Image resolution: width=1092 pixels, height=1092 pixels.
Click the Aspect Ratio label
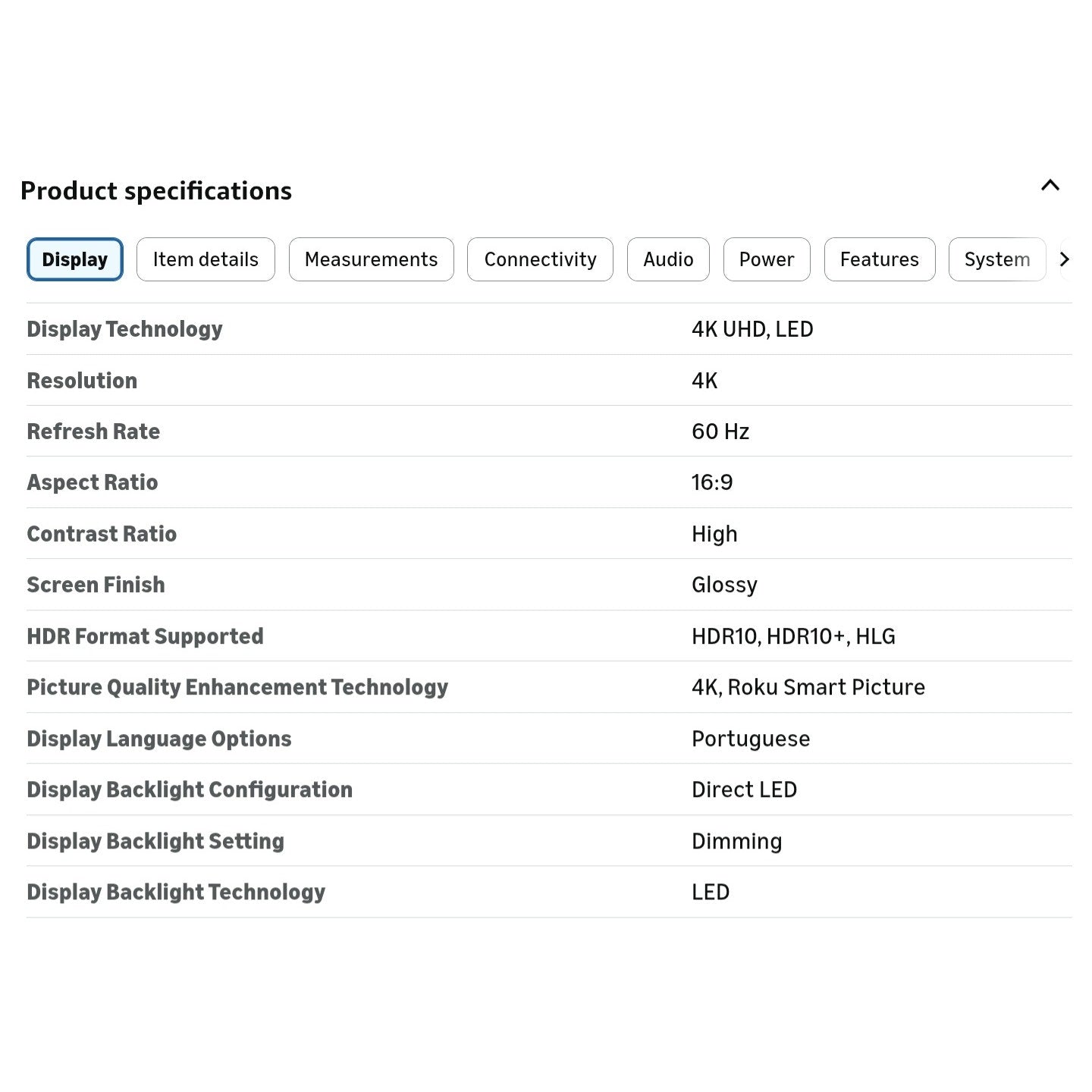pyautogui.click(x=93, y=482)
